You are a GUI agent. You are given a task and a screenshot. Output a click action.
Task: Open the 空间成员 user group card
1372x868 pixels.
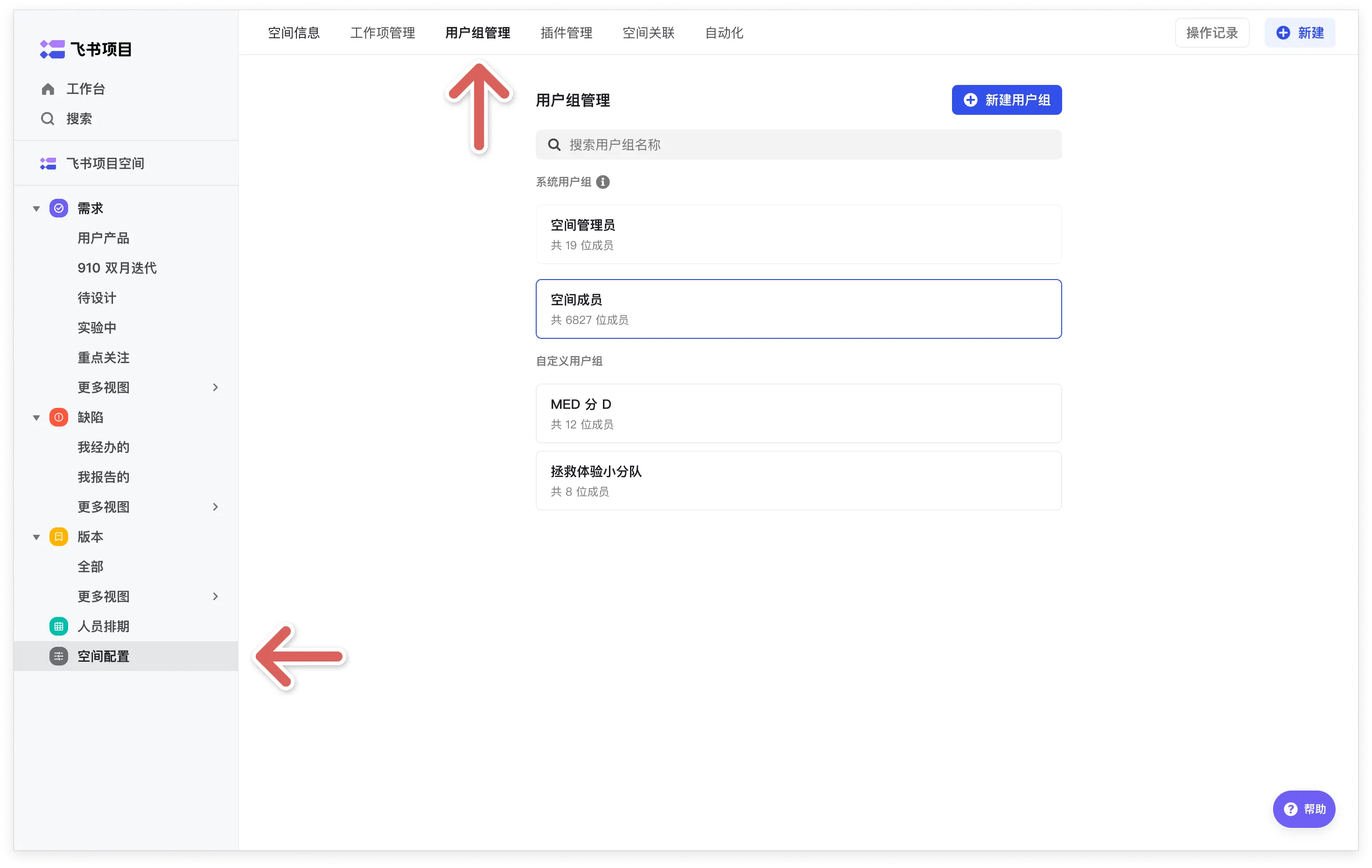point(798,309)
